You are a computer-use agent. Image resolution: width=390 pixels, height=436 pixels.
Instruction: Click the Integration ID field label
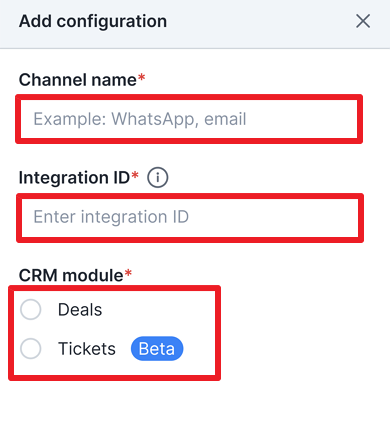(x=74, y=178)
